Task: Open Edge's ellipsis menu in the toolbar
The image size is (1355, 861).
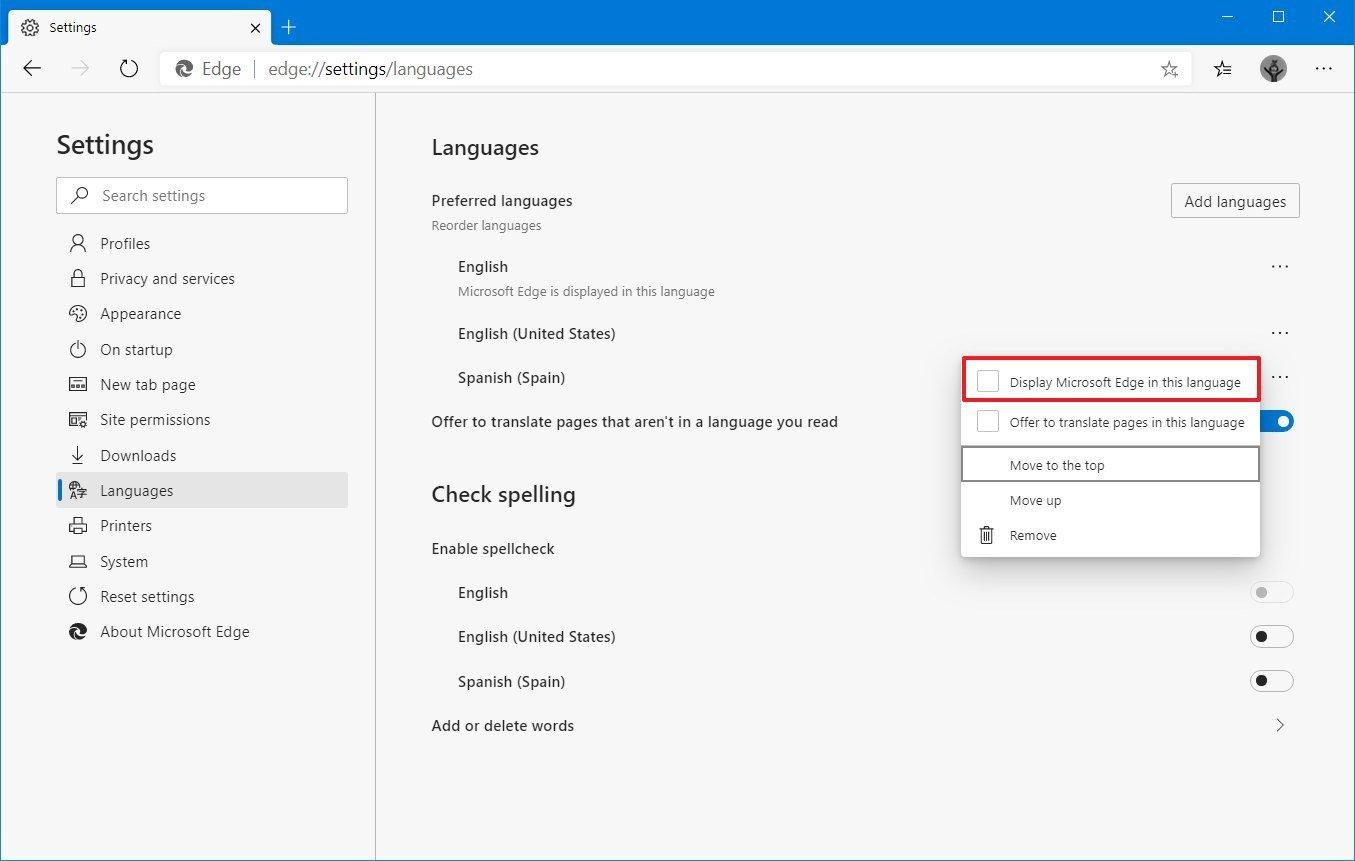Action: (1324, 68)
